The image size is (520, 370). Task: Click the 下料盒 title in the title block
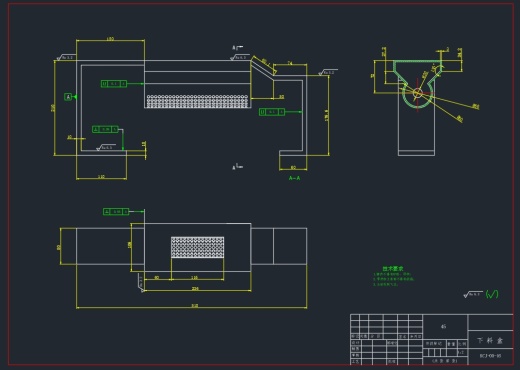pyautogui.click(x=490, y=341)
